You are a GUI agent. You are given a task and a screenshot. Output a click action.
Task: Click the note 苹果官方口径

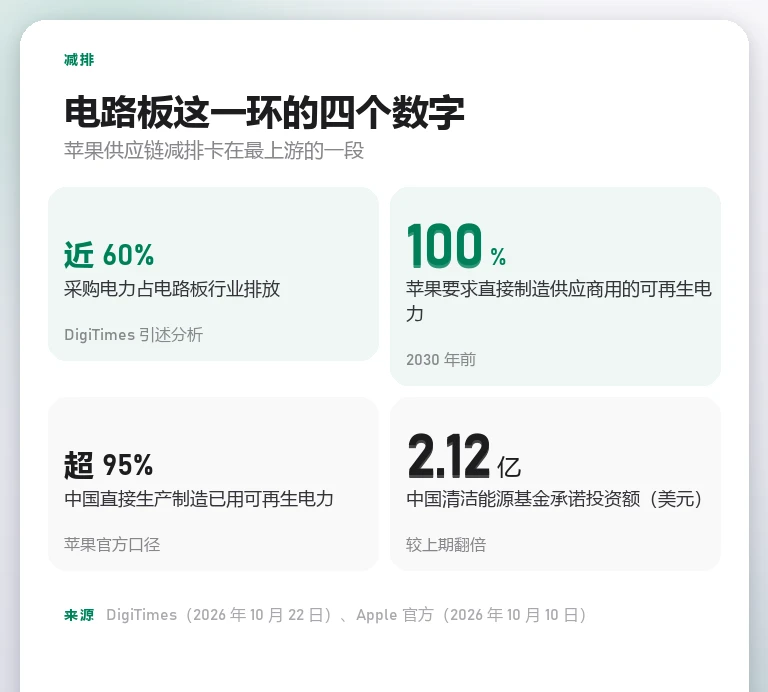[112, 545]
